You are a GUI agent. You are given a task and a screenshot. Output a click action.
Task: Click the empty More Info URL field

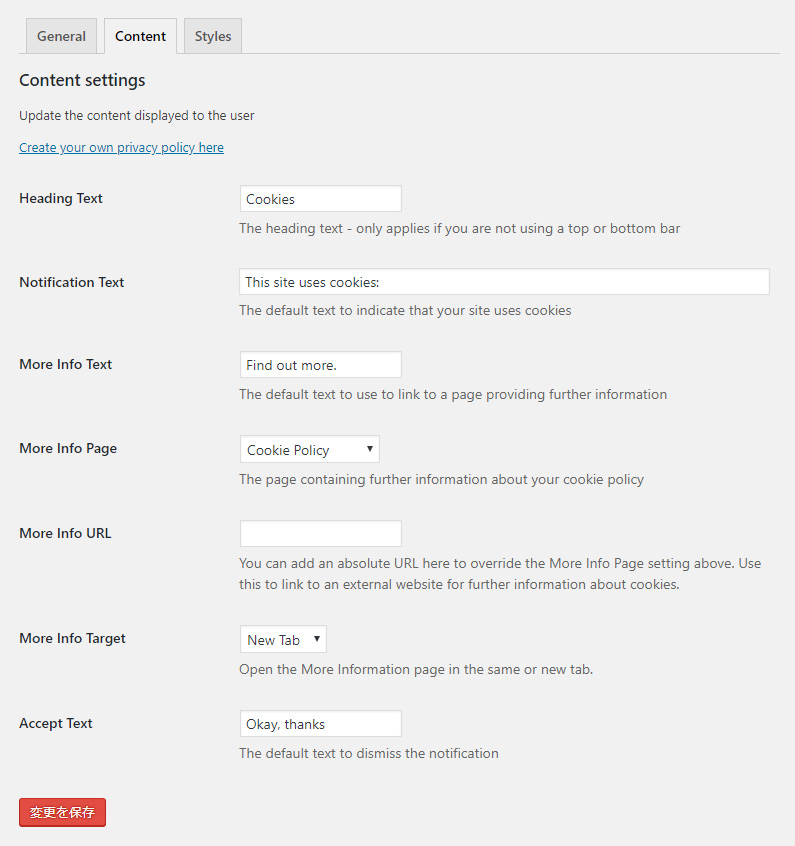[x=321, y=534]
